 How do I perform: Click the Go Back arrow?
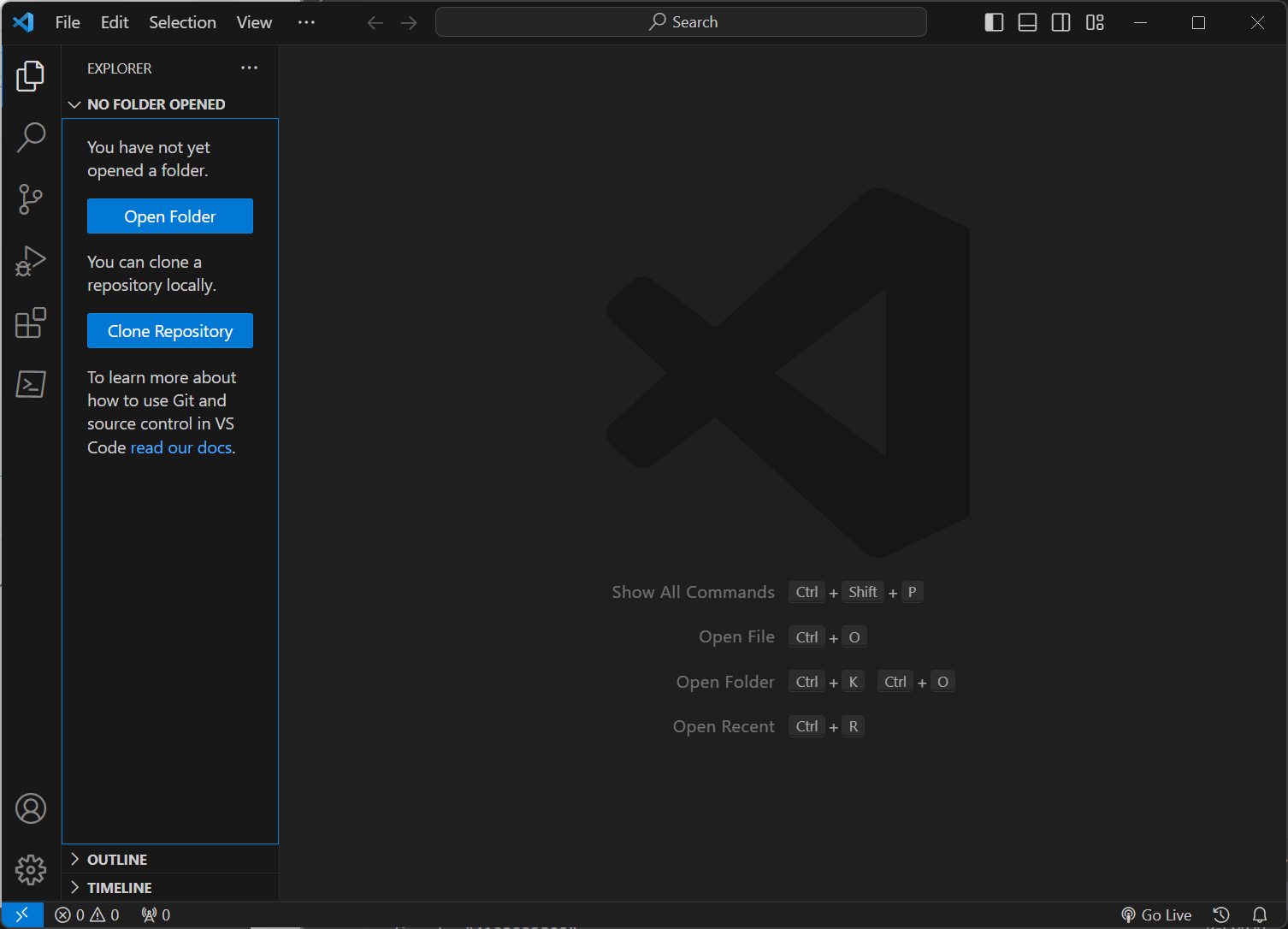(x=375, y=22)
